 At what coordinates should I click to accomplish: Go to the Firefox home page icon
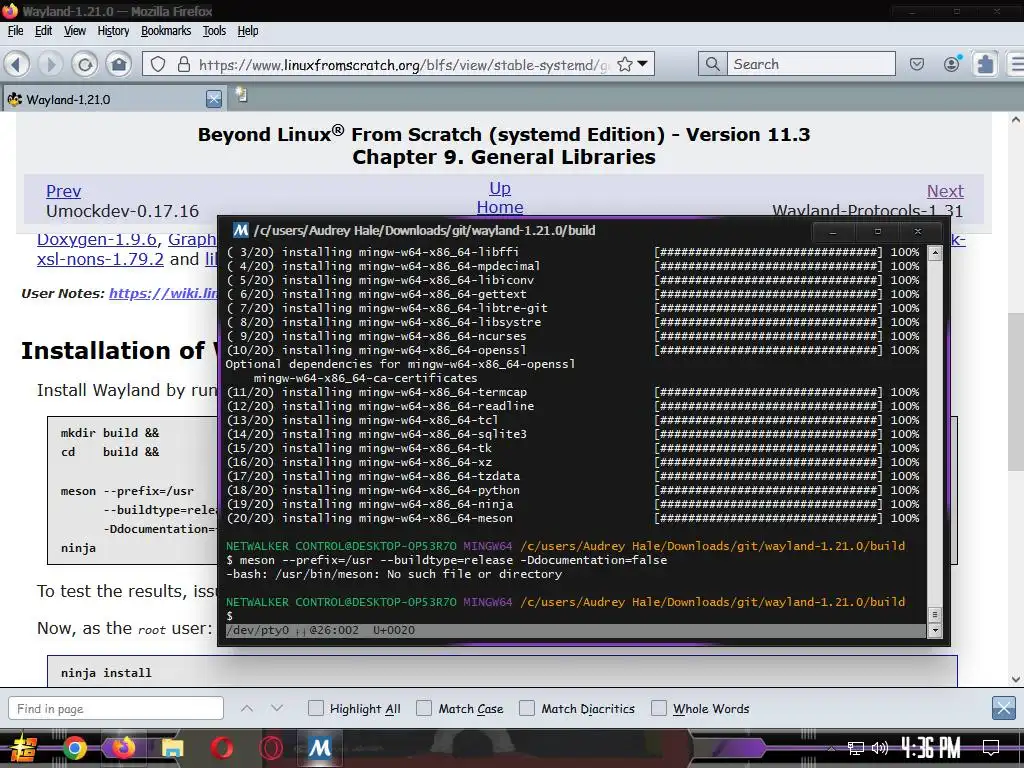tap(119, 64)
